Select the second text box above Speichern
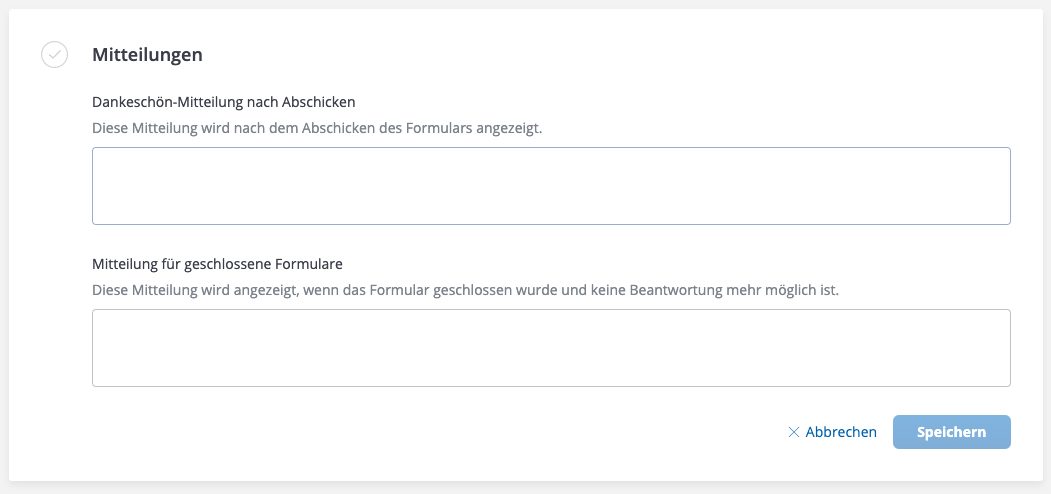1051x494 pixels. point(551,347)
